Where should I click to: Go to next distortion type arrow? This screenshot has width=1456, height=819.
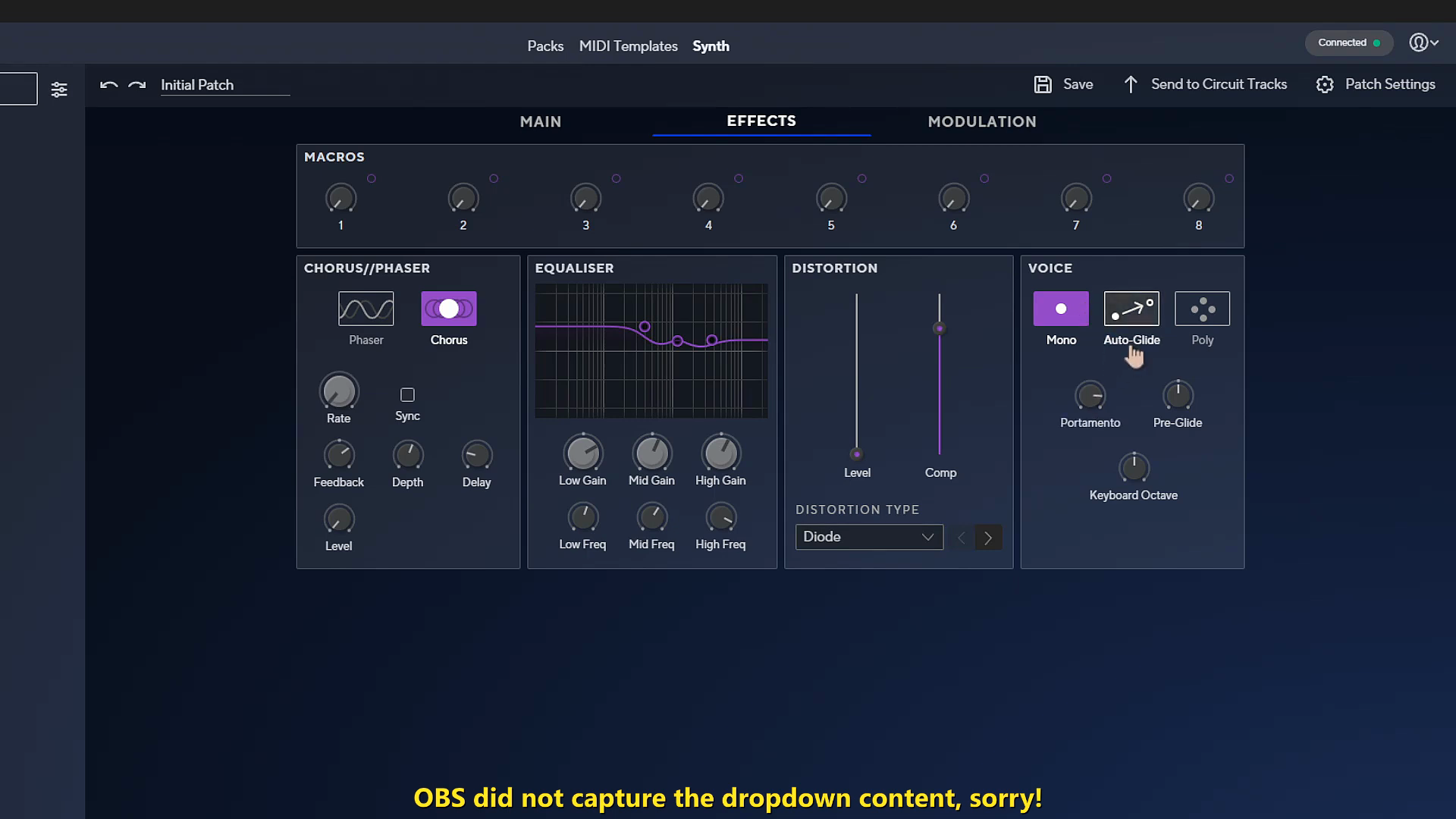click(988, 538)
